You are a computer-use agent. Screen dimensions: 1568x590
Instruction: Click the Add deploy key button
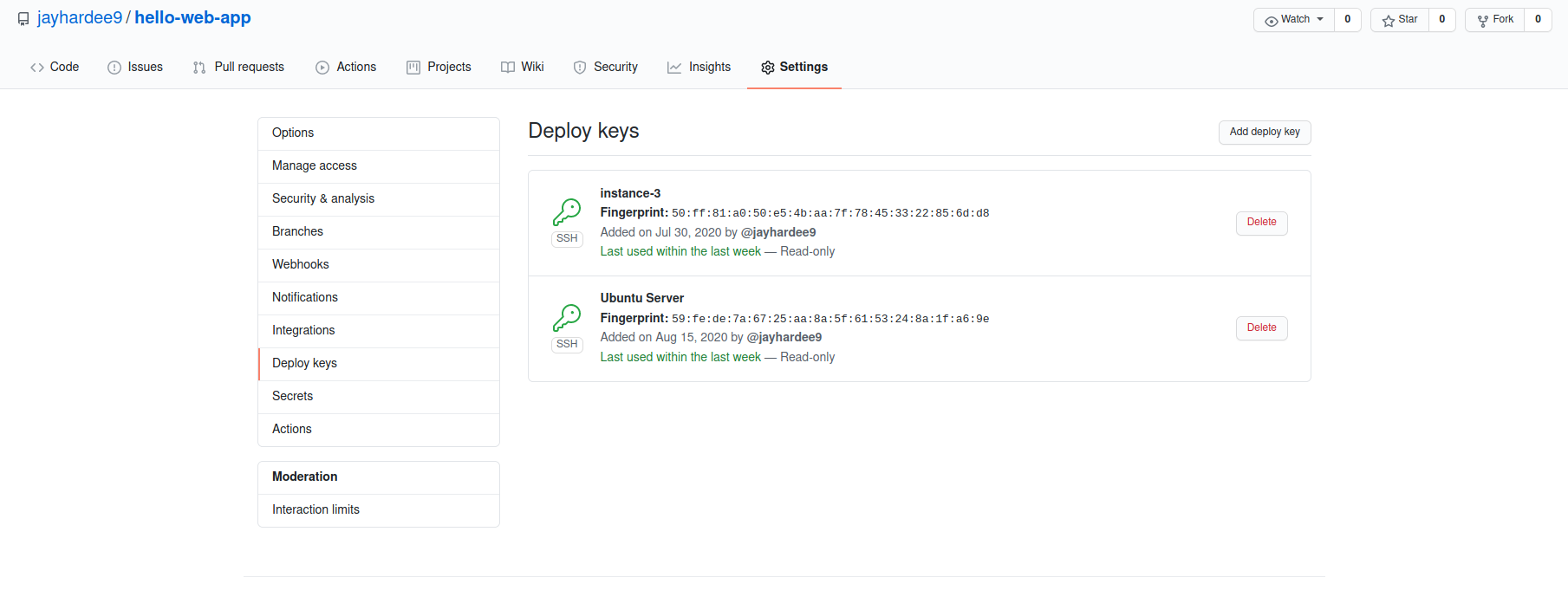[1265, 133]
